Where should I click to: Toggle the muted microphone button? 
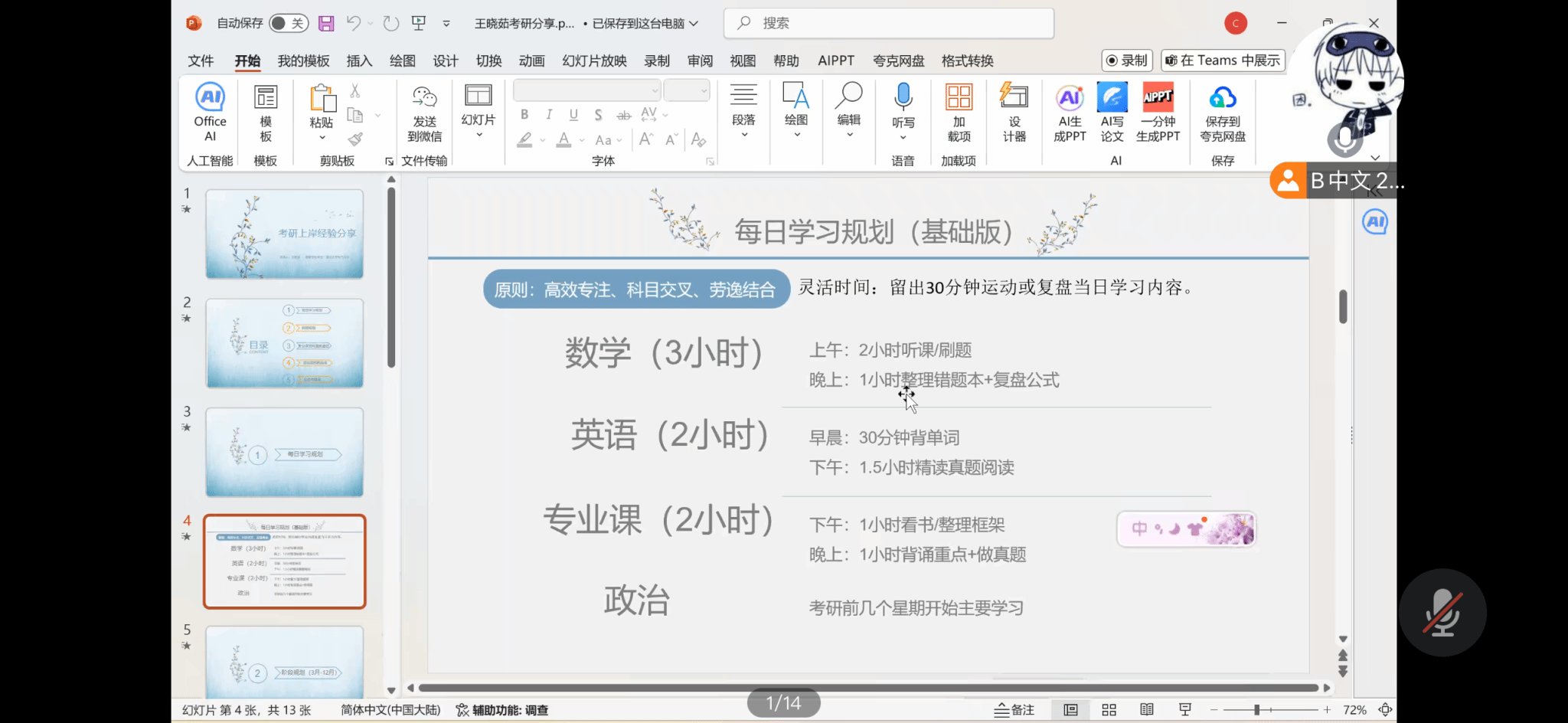pyautogui.click(x=1442, y=613)
